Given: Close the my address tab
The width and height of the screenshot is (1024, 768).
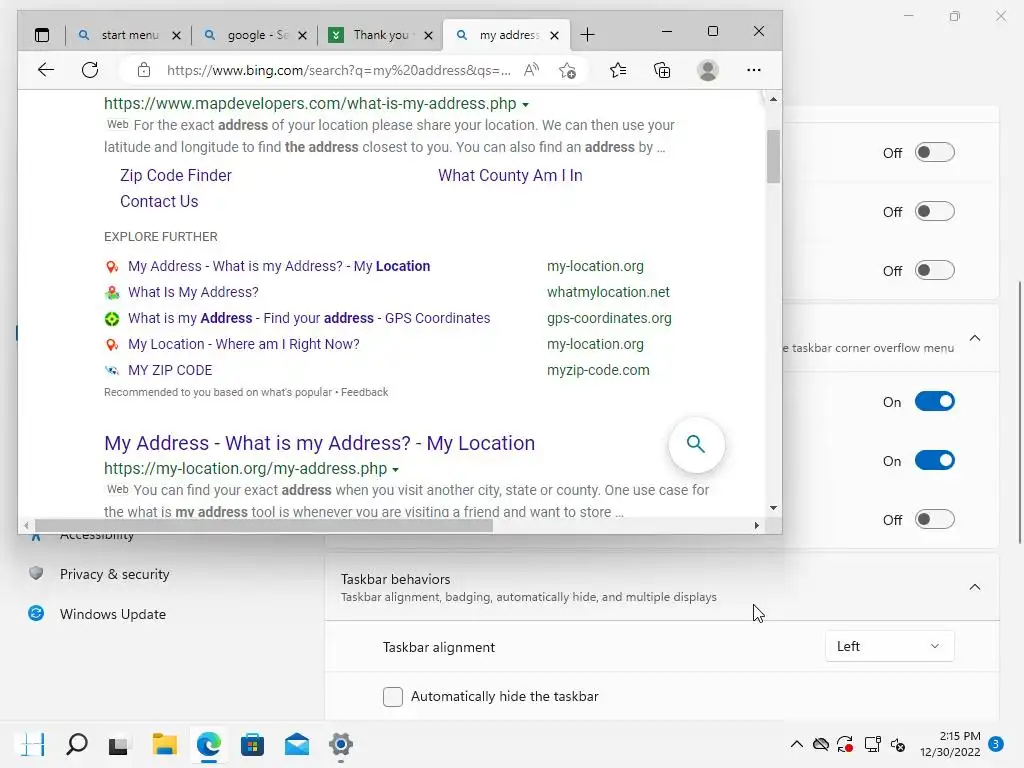Looking at the screenshot, I should 554,35.
